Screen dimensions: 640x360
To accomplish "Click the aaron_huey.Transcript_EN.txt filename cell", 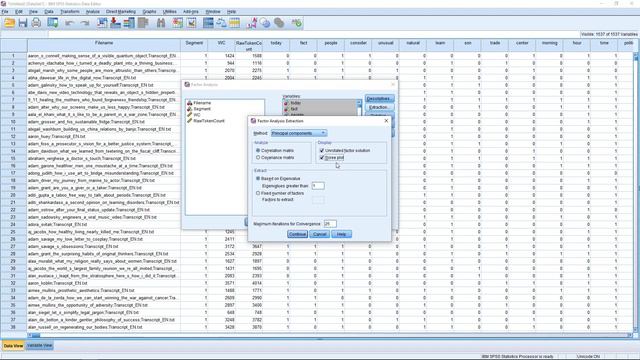I will pos(104,136).
